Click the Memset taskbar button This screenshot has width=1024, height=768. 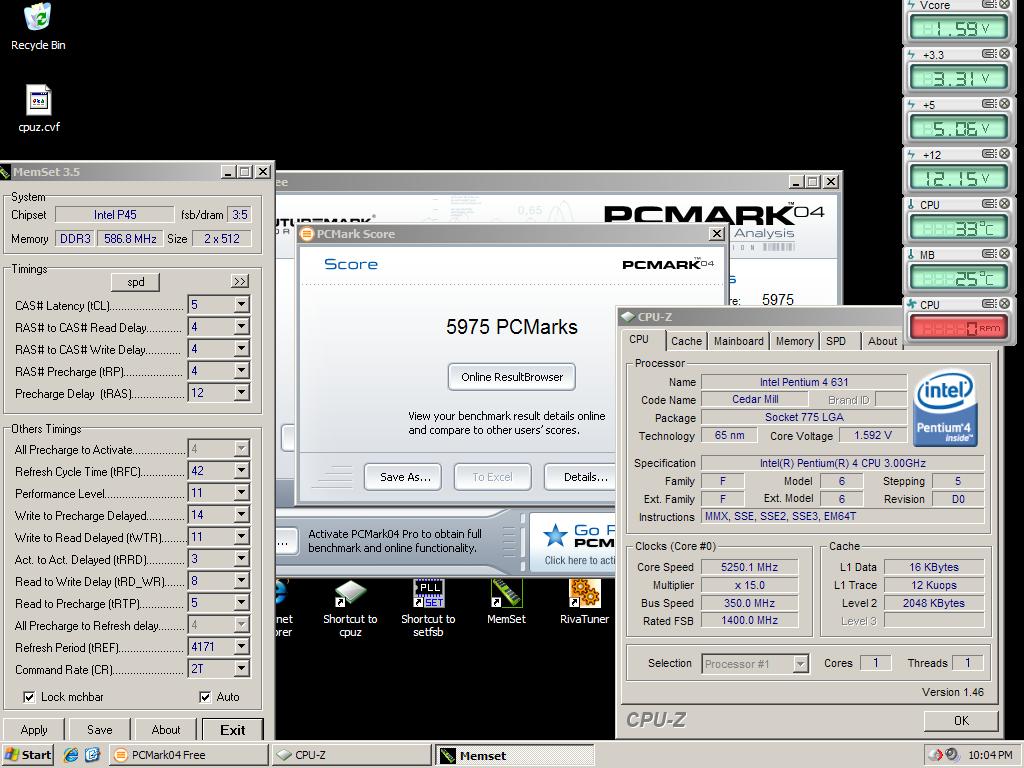point(515,756)
